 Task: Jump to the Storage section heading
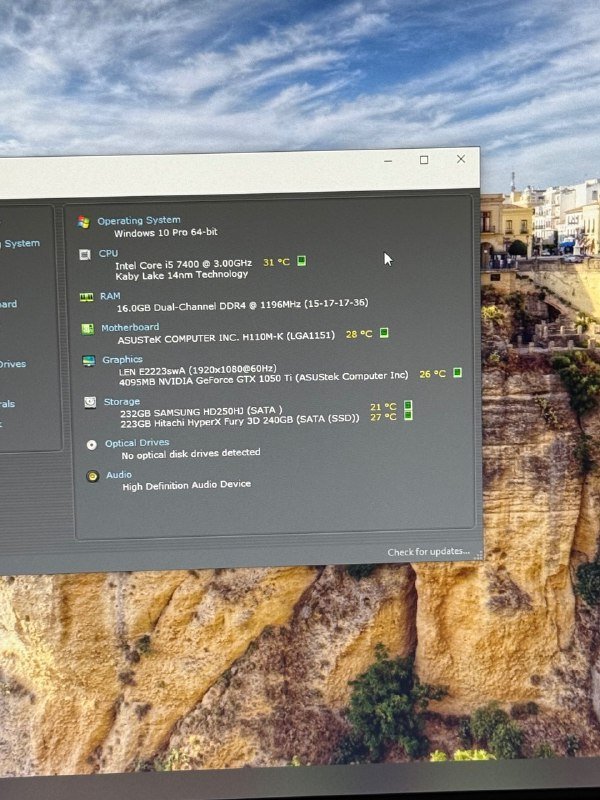tap(122, 402)
